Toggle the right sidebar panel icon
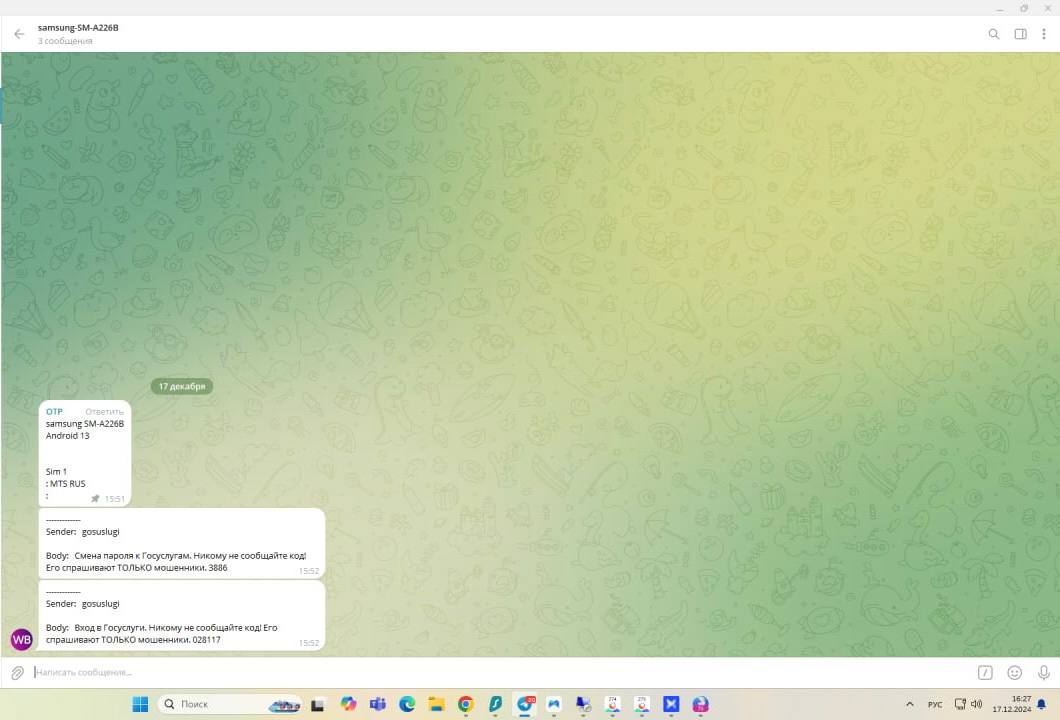The height and width of the screenshot is (720, 1060). point(1021,34)
